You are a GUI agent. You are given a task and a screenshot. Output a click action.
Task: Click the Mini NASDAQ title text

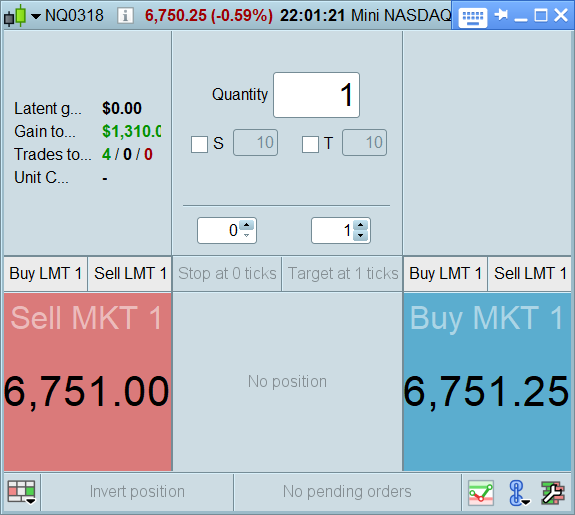click(x=401, y=15)
